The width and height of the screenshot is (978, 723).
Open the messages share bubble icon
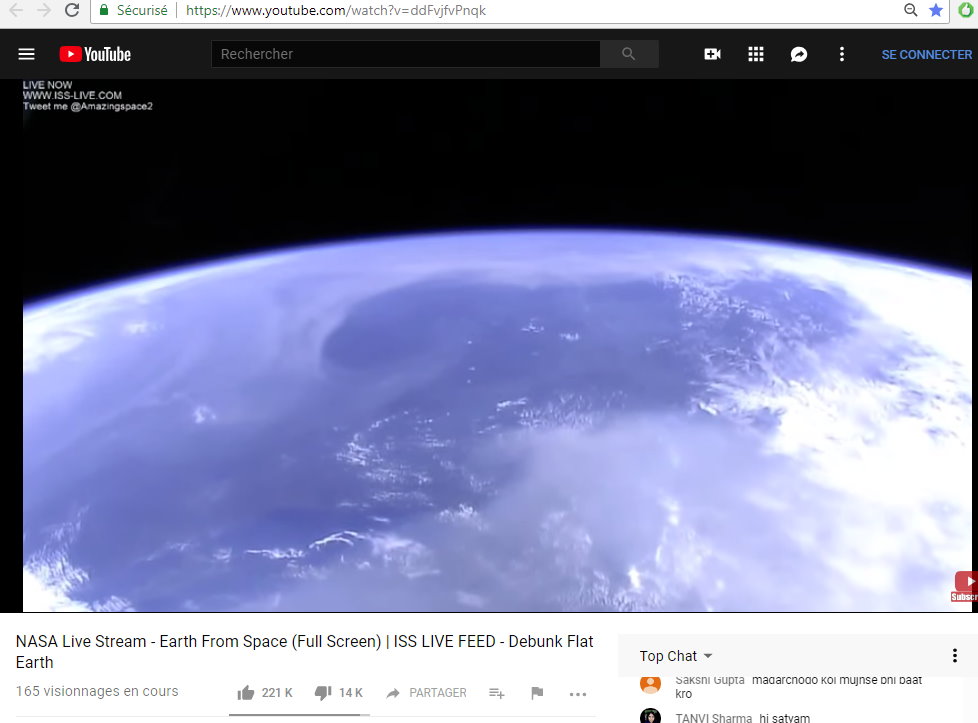799,55
